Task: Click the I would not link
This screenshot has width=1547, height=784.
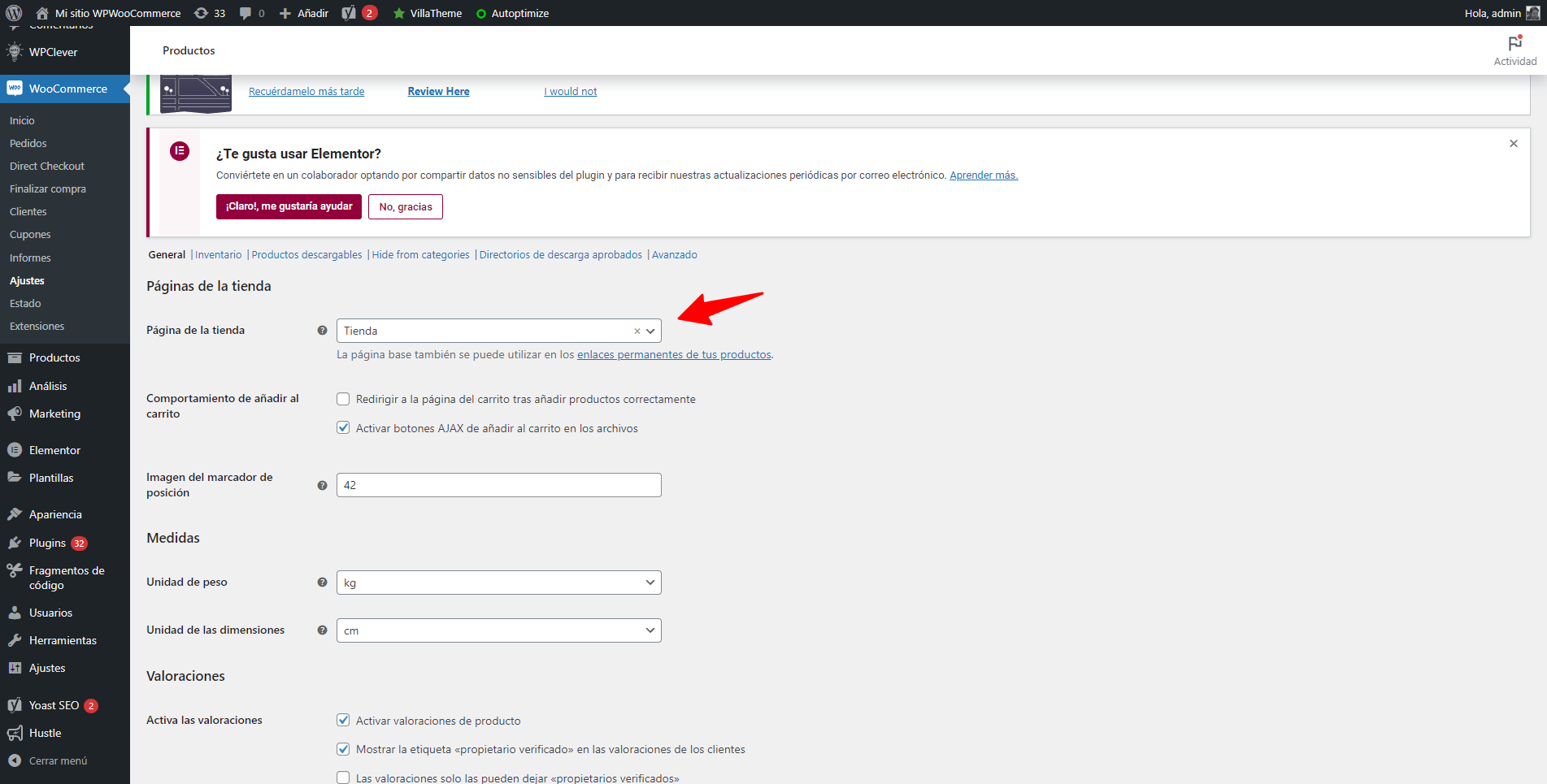Action: pos(571,92)
